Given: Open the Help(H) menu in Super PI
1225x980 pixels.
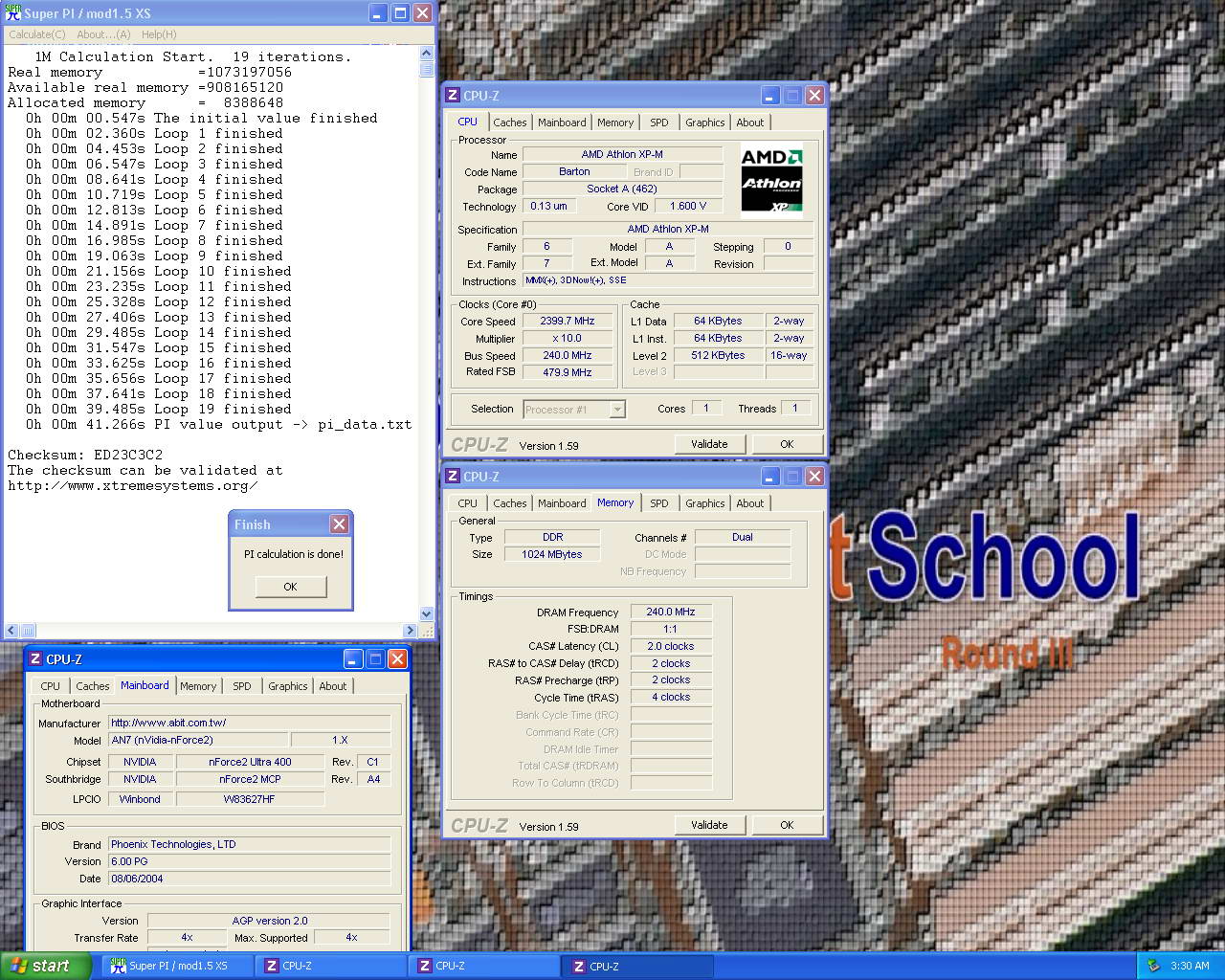Looking at the screenshot, I should click(x=159, y=34).
